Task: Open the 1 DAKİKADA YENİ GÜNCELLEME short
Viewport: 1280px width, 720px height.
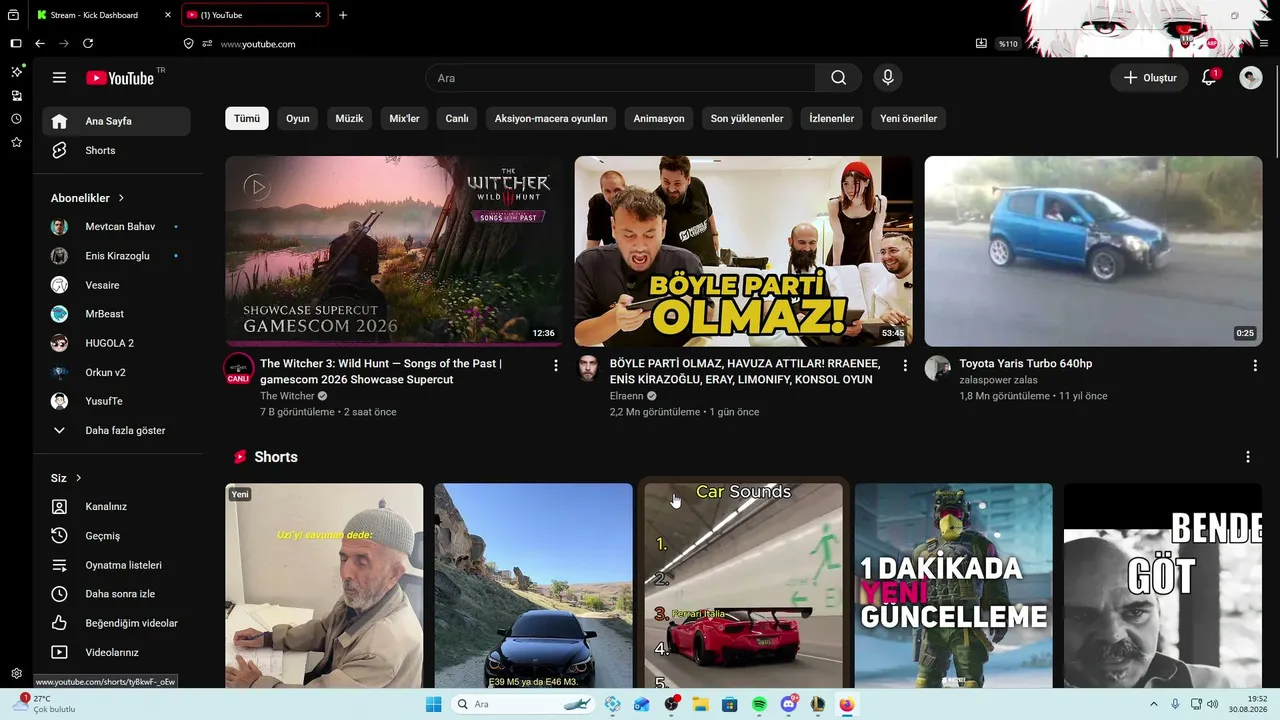Action: (x=953, y=585)
